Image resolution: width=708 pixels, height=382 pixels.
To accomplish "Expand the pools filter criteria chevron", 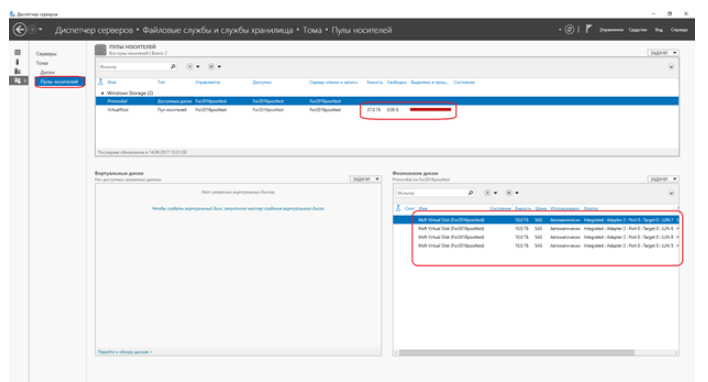I will 671,67.
